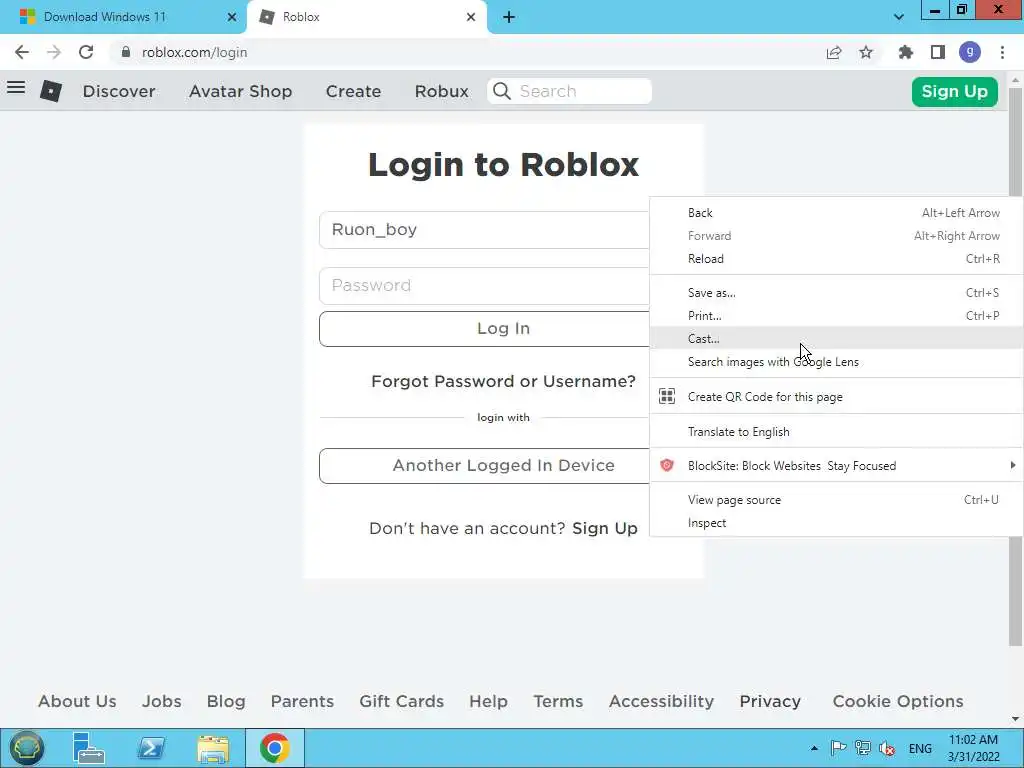Open the Chrome profile avatar
This screenshot has width=1024, height=768.
pos(970,52)
